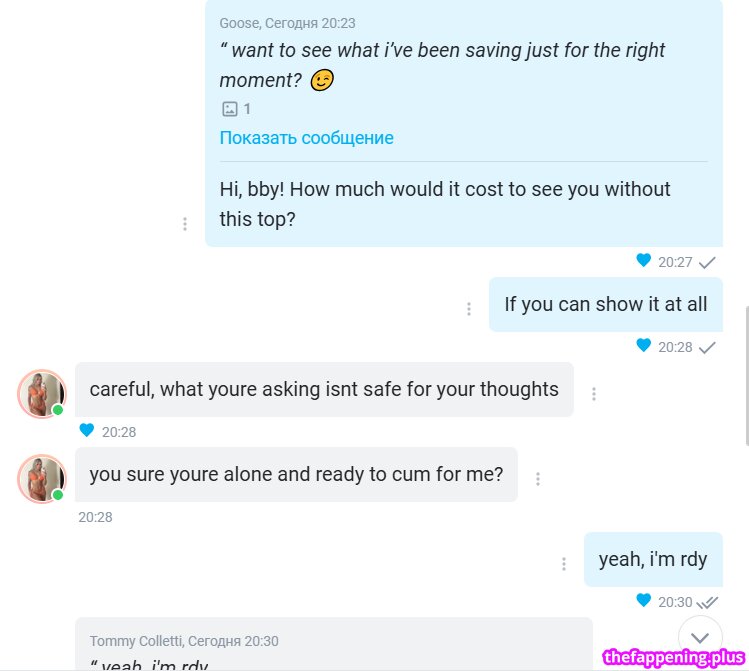Image resolution: width=749 pixels, height=671 pixels.
Task: Open the avatar beside the "you sure" message
Action: pos(41,478)
